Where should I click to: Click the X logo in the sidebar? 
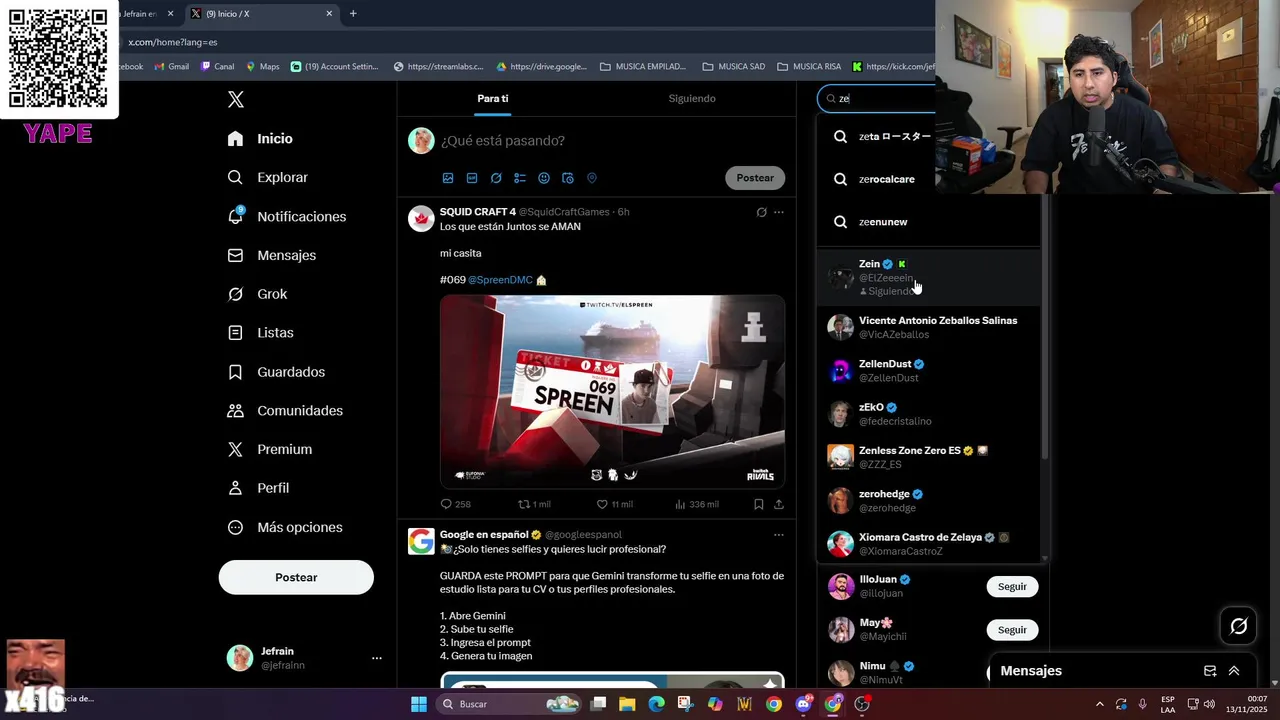coord(236,99)
